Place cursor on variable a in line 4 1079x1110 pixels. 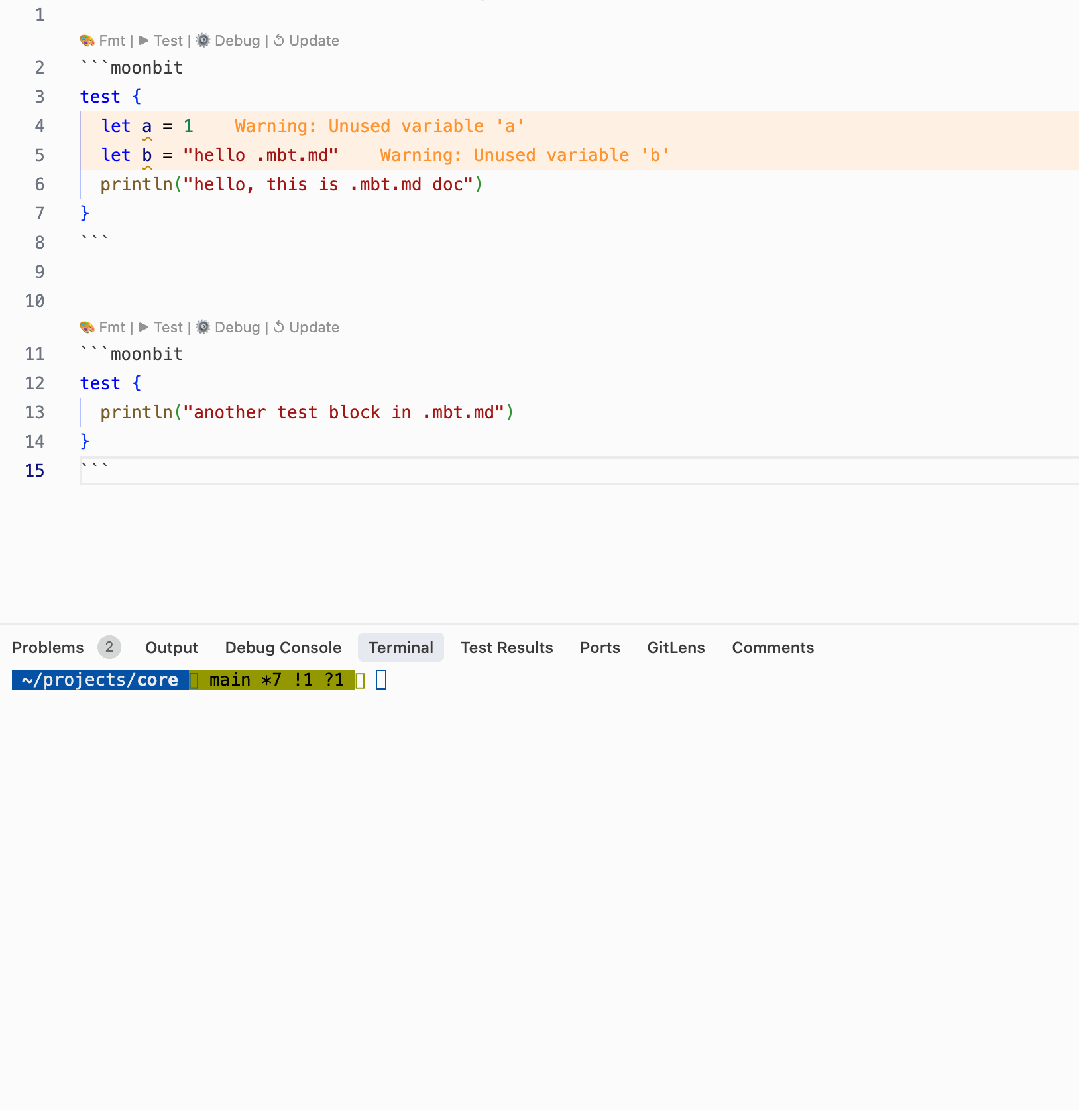tap(147, 126)
